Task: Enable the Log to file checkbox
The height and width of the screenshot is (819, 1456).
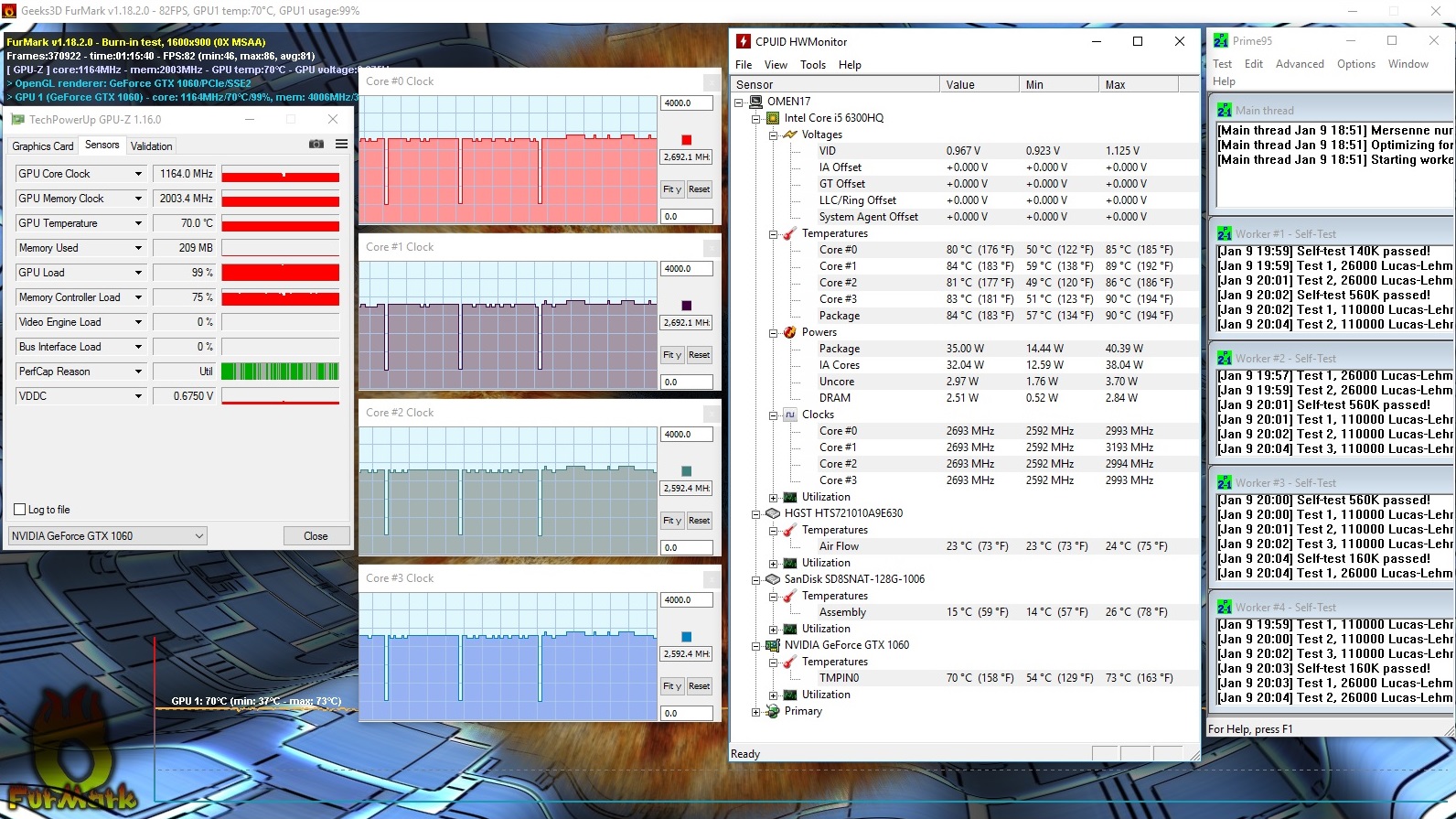Action: pyautogui.click(x=20, y=510)
